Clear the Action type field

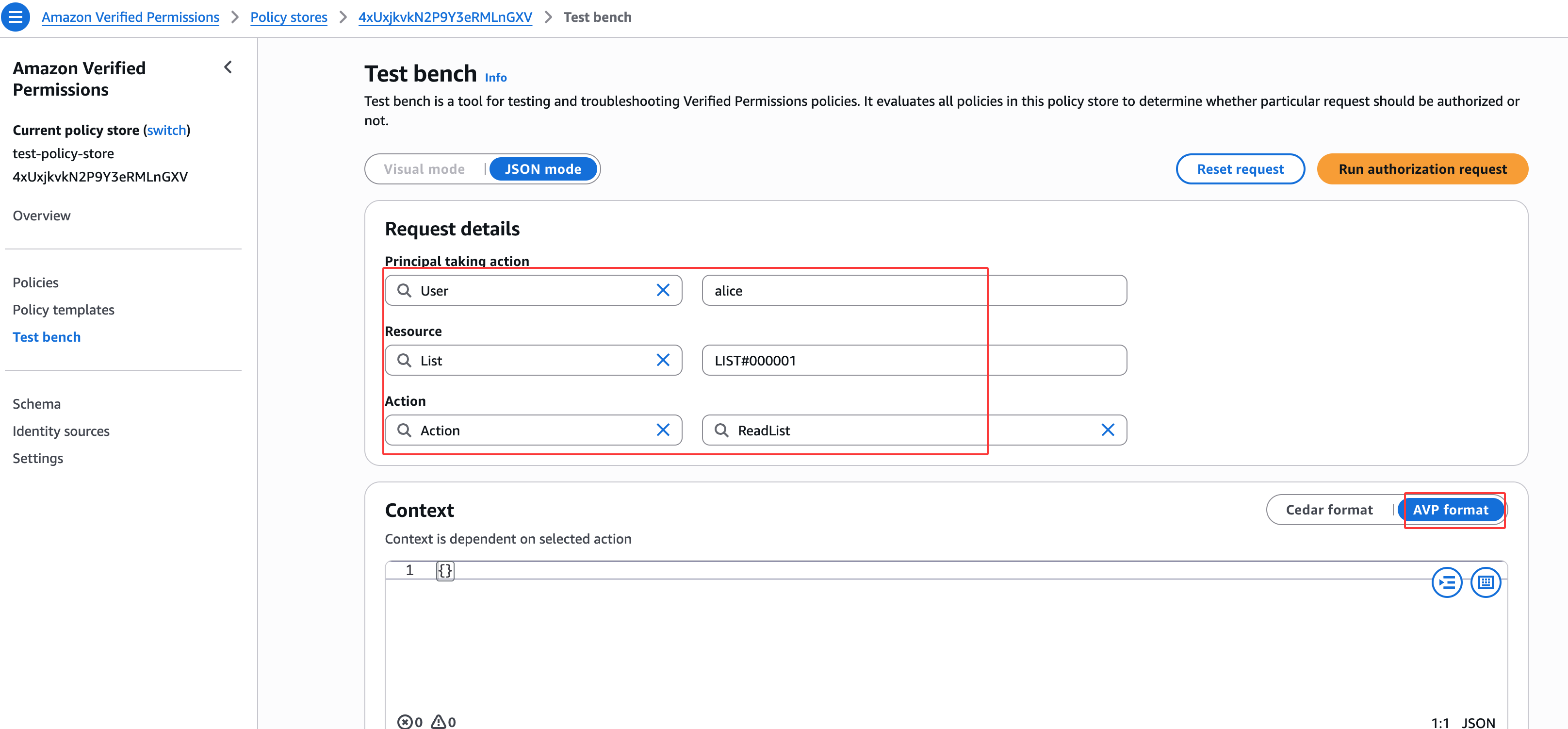point(663,431)
